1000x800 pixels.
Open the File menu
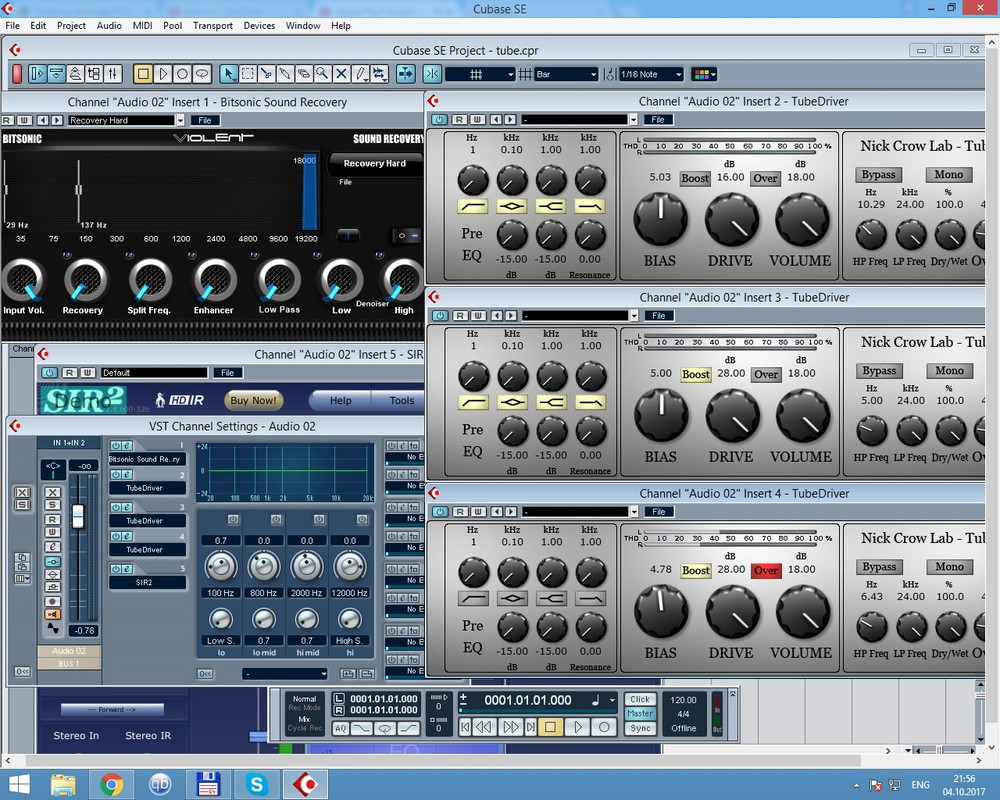click(12, 26)
